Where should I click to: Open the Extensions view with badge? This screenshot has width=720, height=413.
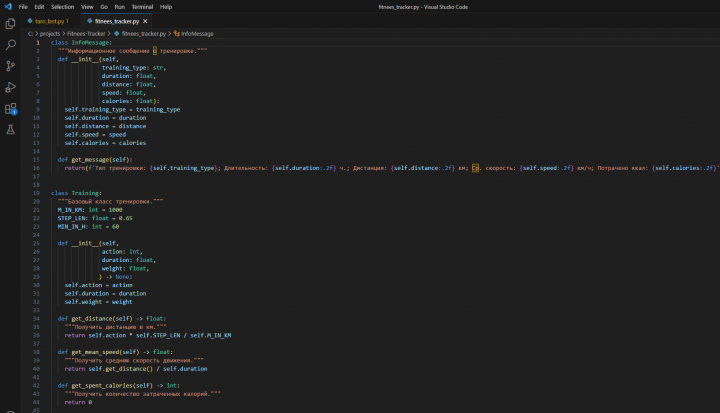tap(10, 108)
